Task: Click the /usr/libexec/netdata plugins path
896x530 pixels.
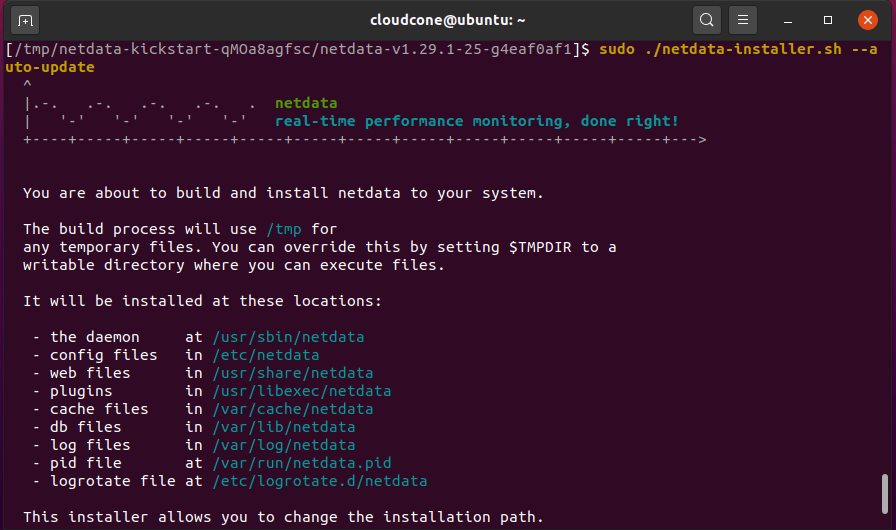Action: (x=302, y=391)
